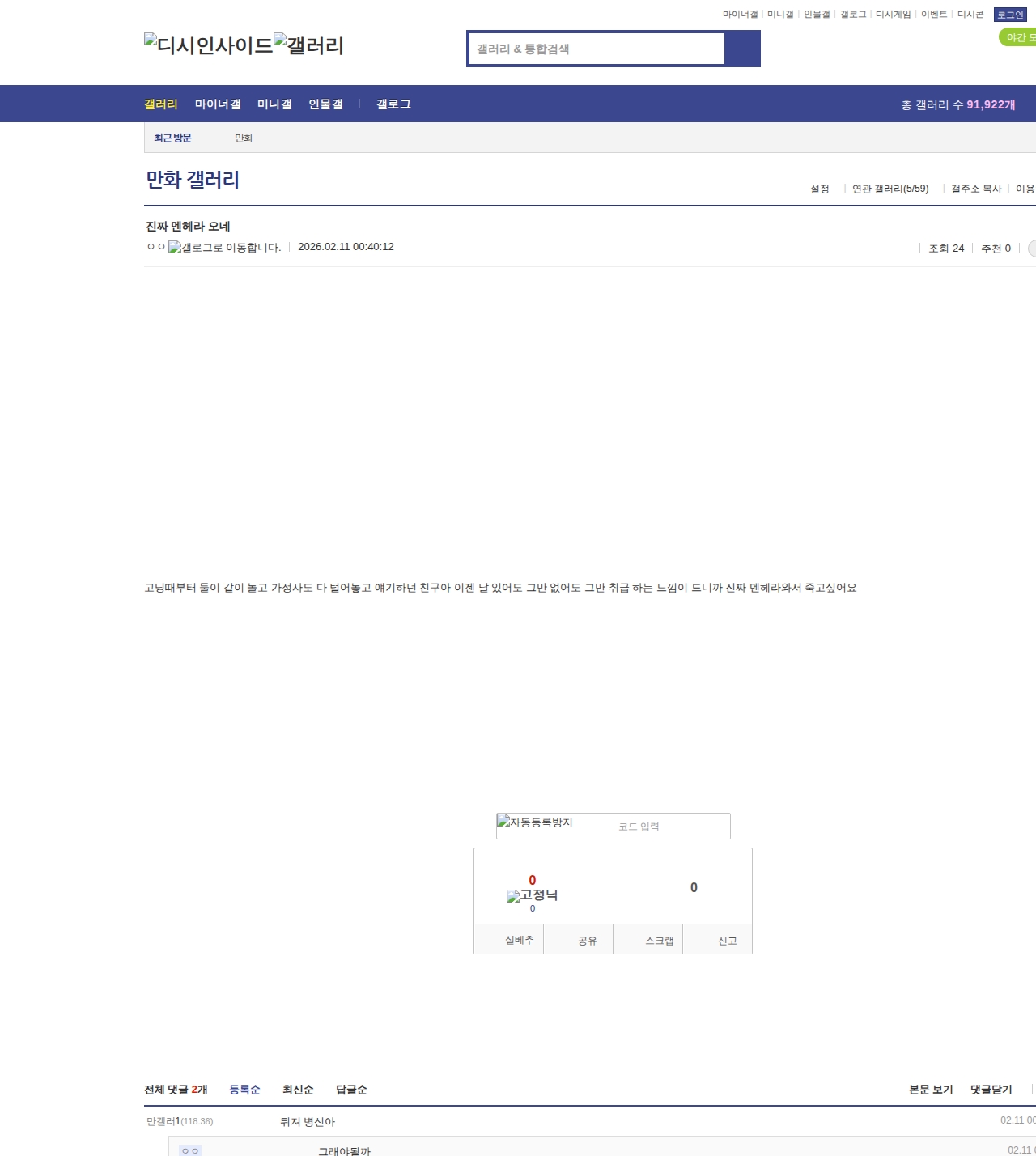Select 마이너갤 in blue navigation bar
Image resolution: width=1036 pixels, height=1156 pixels.
pos(218,104)
